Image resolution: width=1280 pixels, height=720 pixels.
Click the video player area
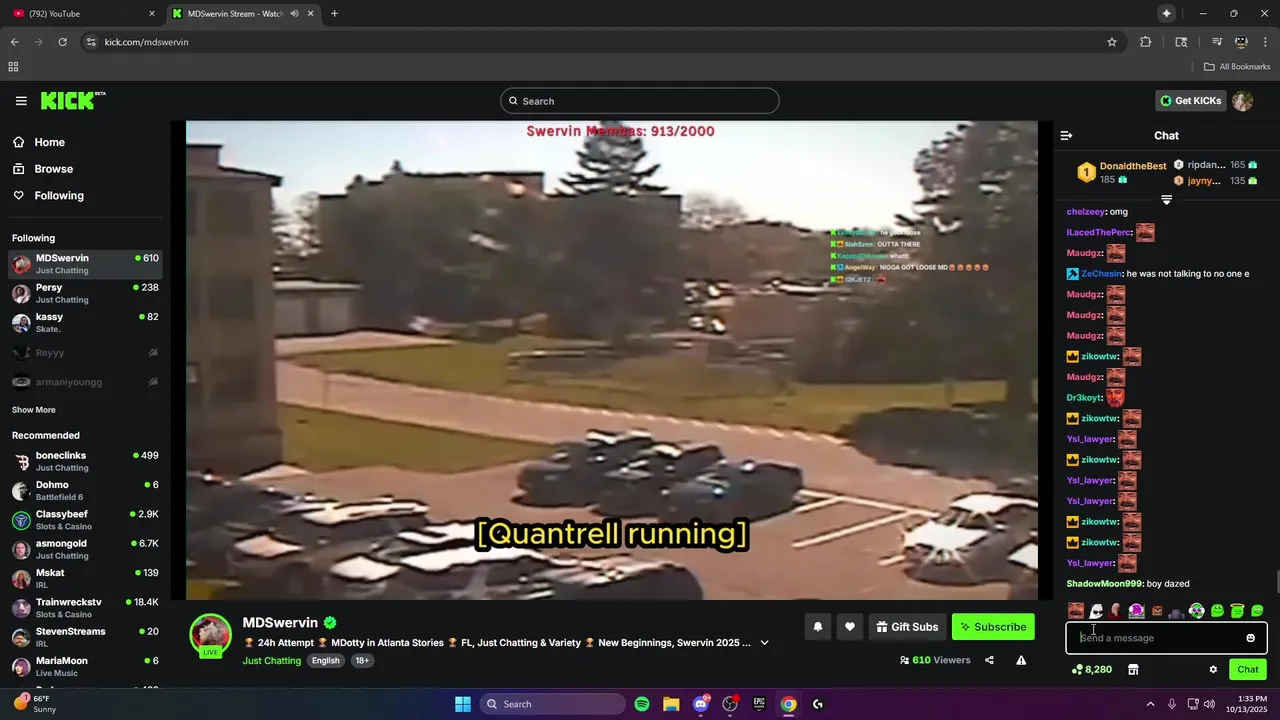click(x=611, y=360)
